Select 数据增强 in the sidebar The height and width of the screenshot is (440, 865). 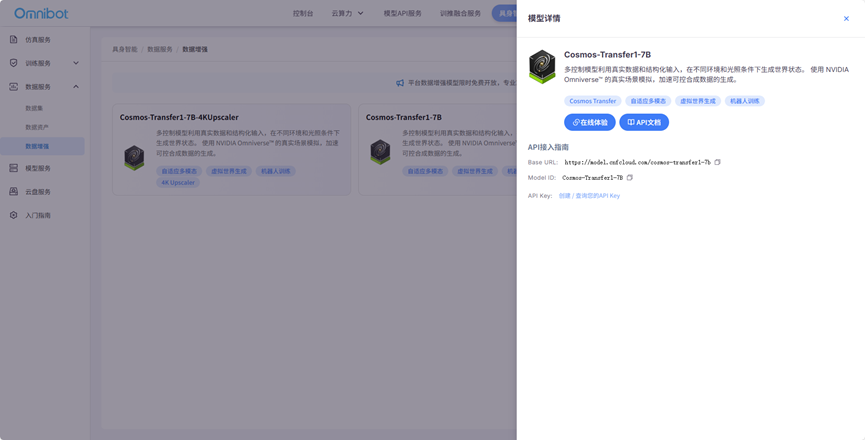point(42,146)
